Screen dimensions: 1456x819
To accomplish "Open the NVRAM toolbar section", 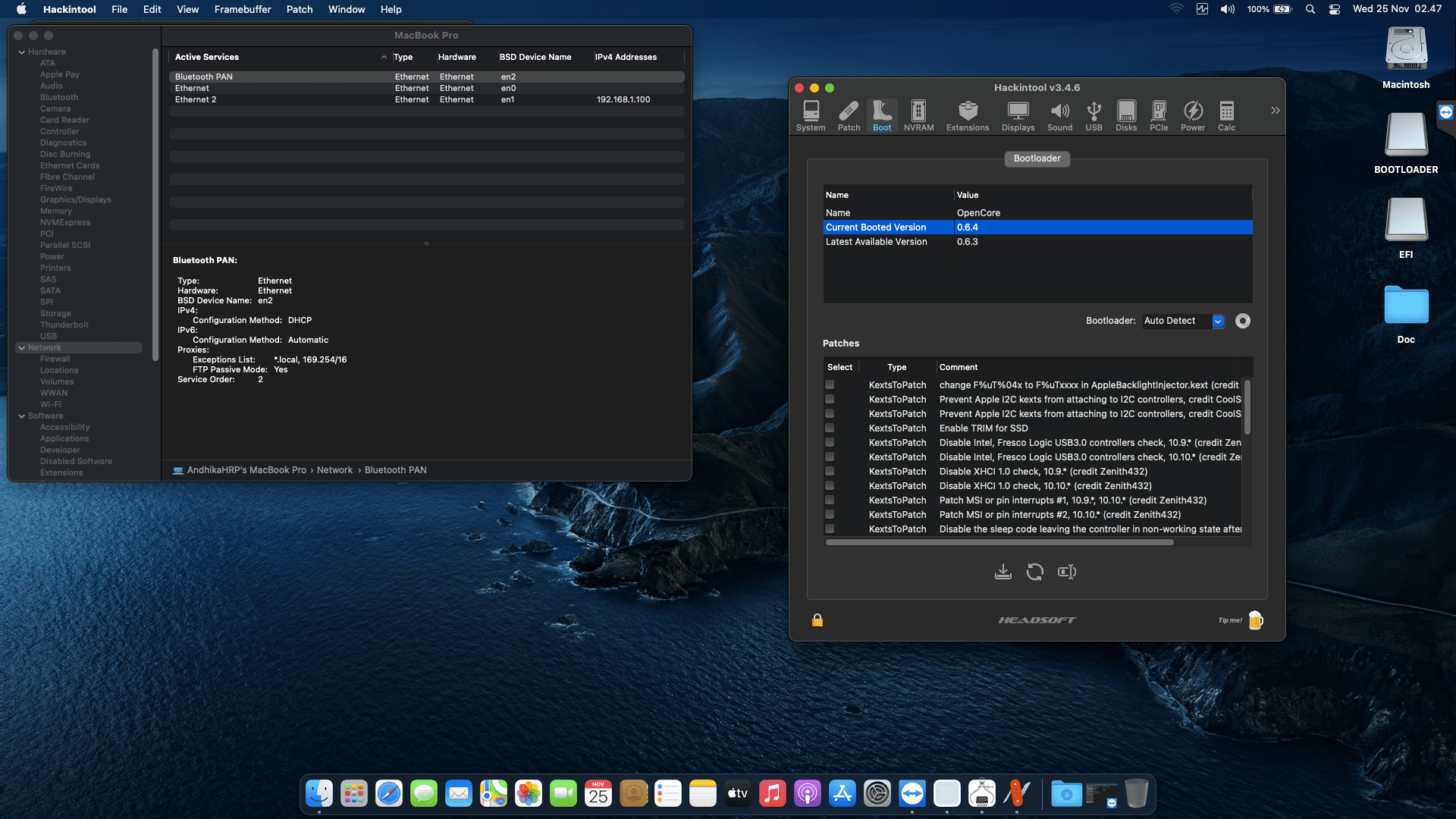I will pos(918,115).
